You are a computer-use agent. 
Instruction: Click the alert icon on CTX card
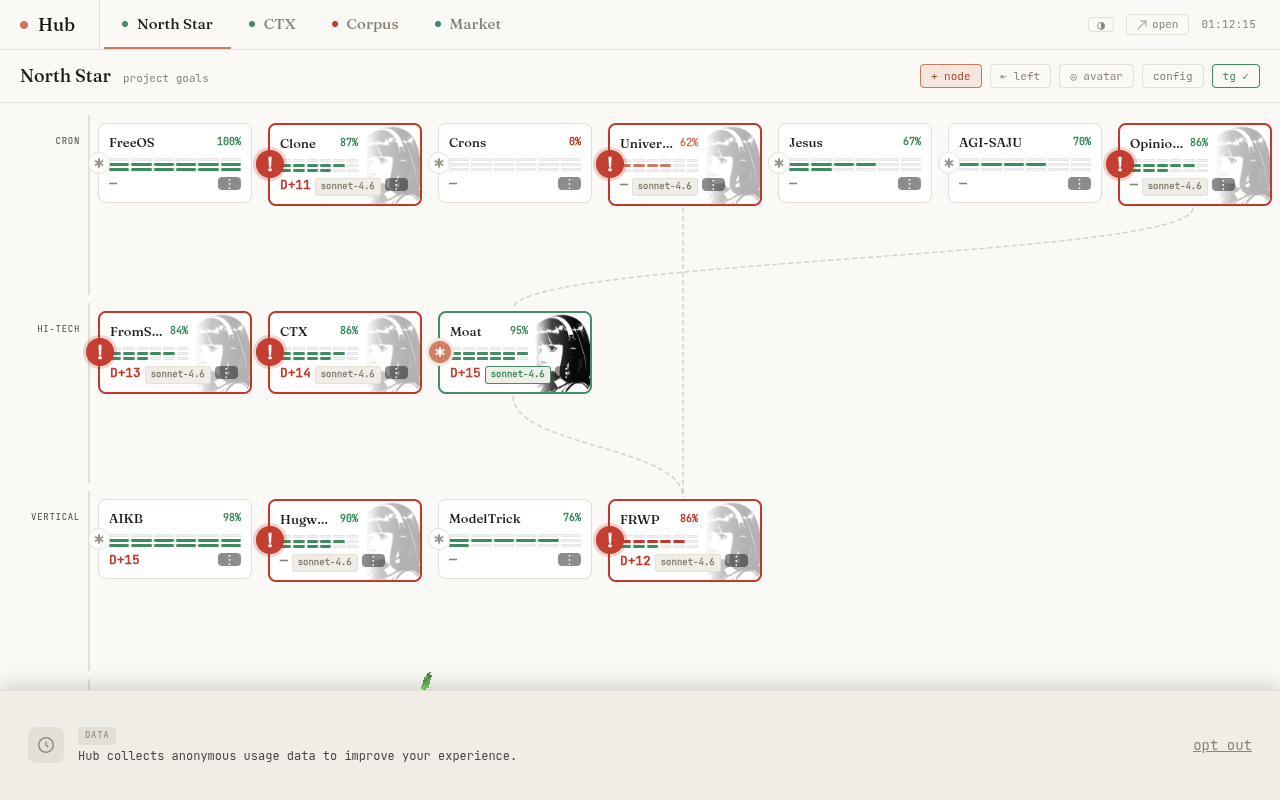pyautogui.click(x=270, y=352)
